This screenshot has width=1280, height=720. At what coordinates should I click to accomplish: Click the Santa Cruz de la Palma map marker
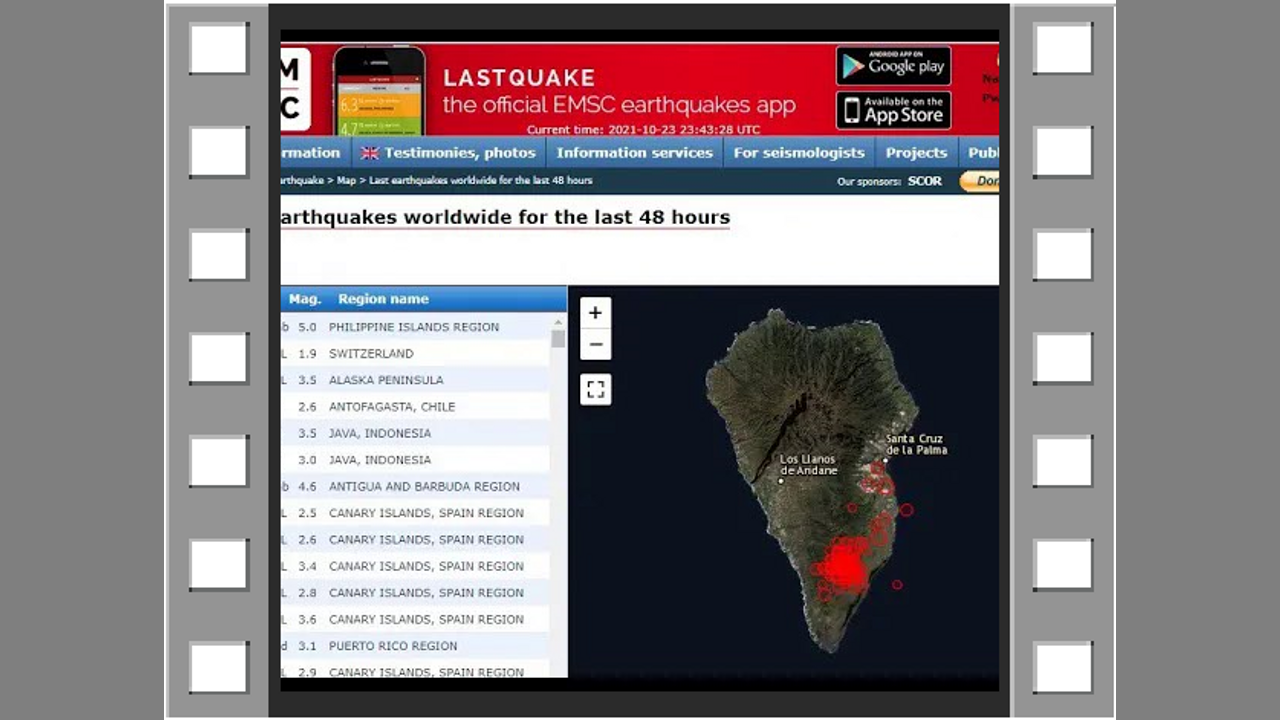click(885, 460)
